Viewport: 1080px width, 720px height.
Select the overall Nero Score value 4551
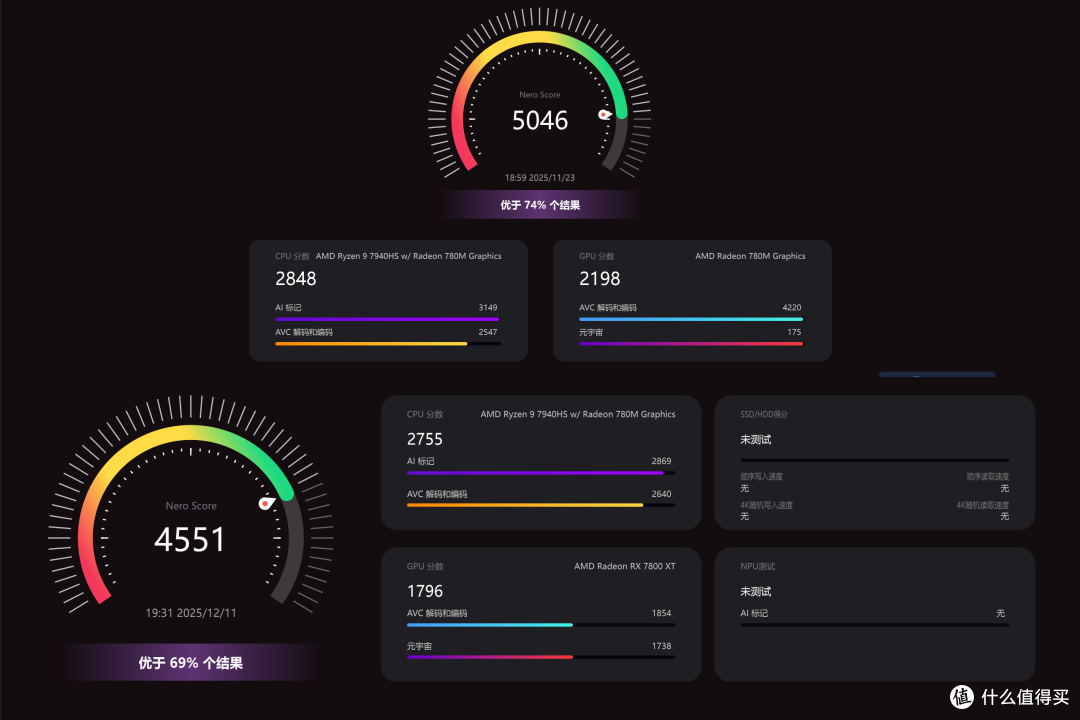[190, 539]
